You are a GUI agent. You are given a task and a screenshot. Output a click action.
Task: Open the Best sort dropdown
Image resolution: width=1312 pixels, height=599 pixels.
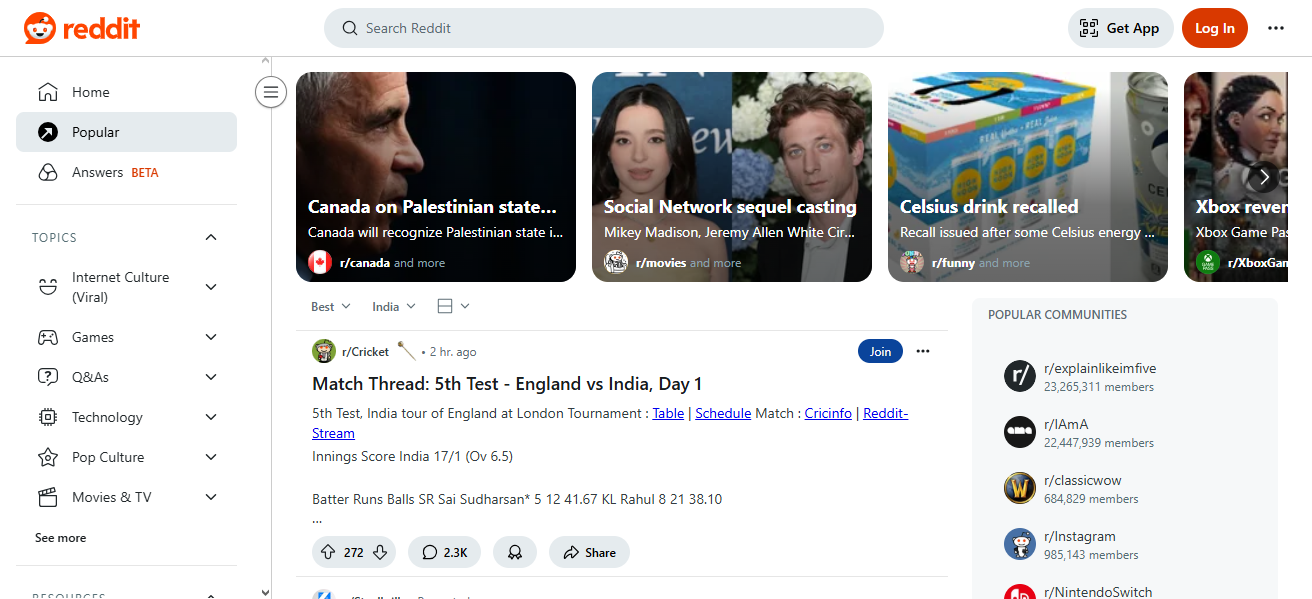click(x=331, y=306)
